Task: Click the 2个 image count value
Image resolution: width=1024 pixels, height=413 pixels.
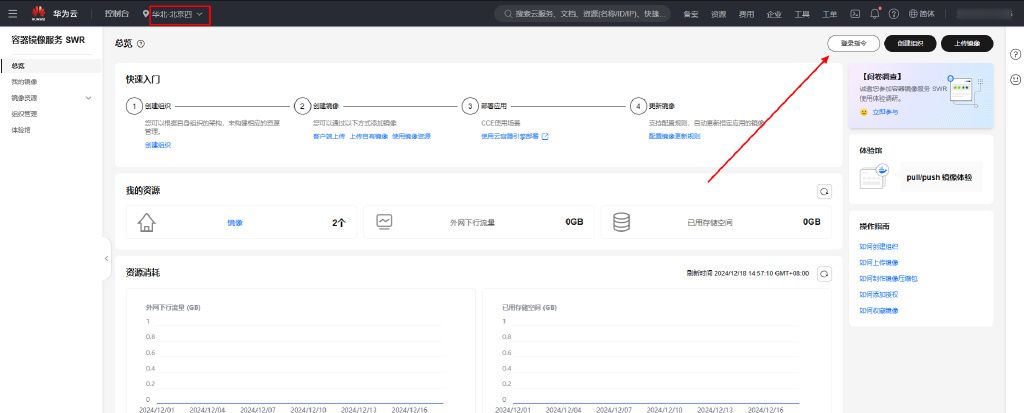Action: click(x=338, y=223)
